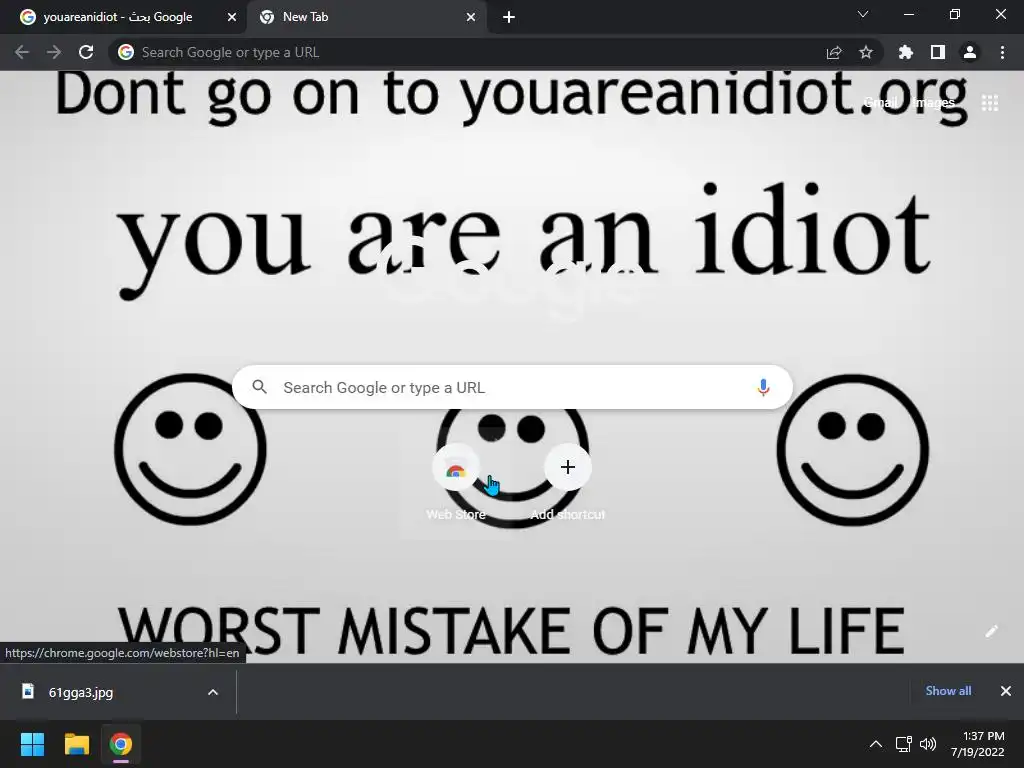
Task: Open the volume control in tray
Action: click(927, 744)
